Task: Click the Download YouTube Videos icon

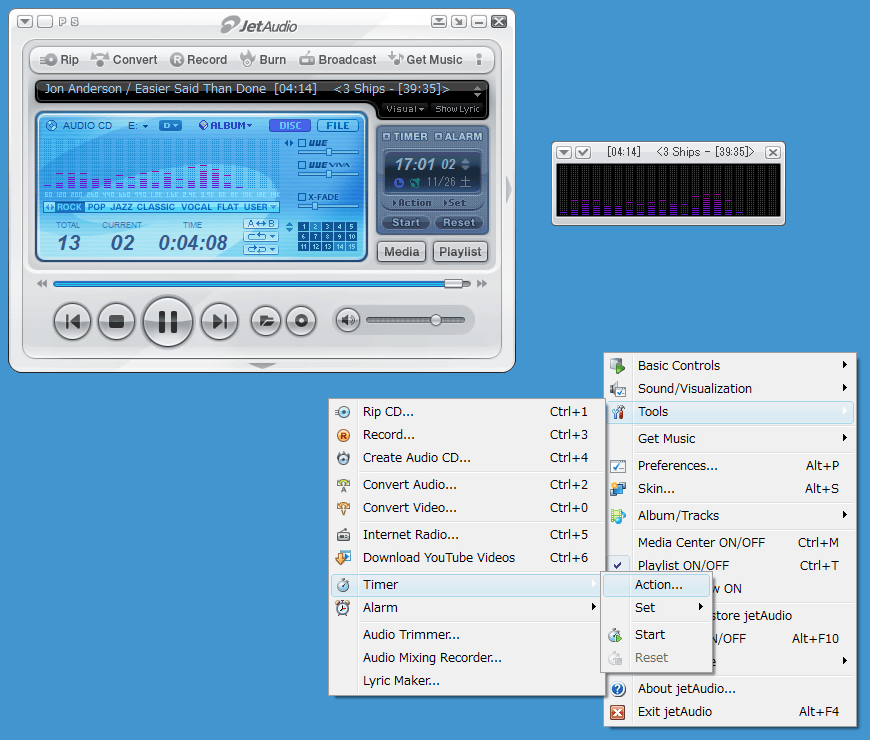Action: coord(343,557)
